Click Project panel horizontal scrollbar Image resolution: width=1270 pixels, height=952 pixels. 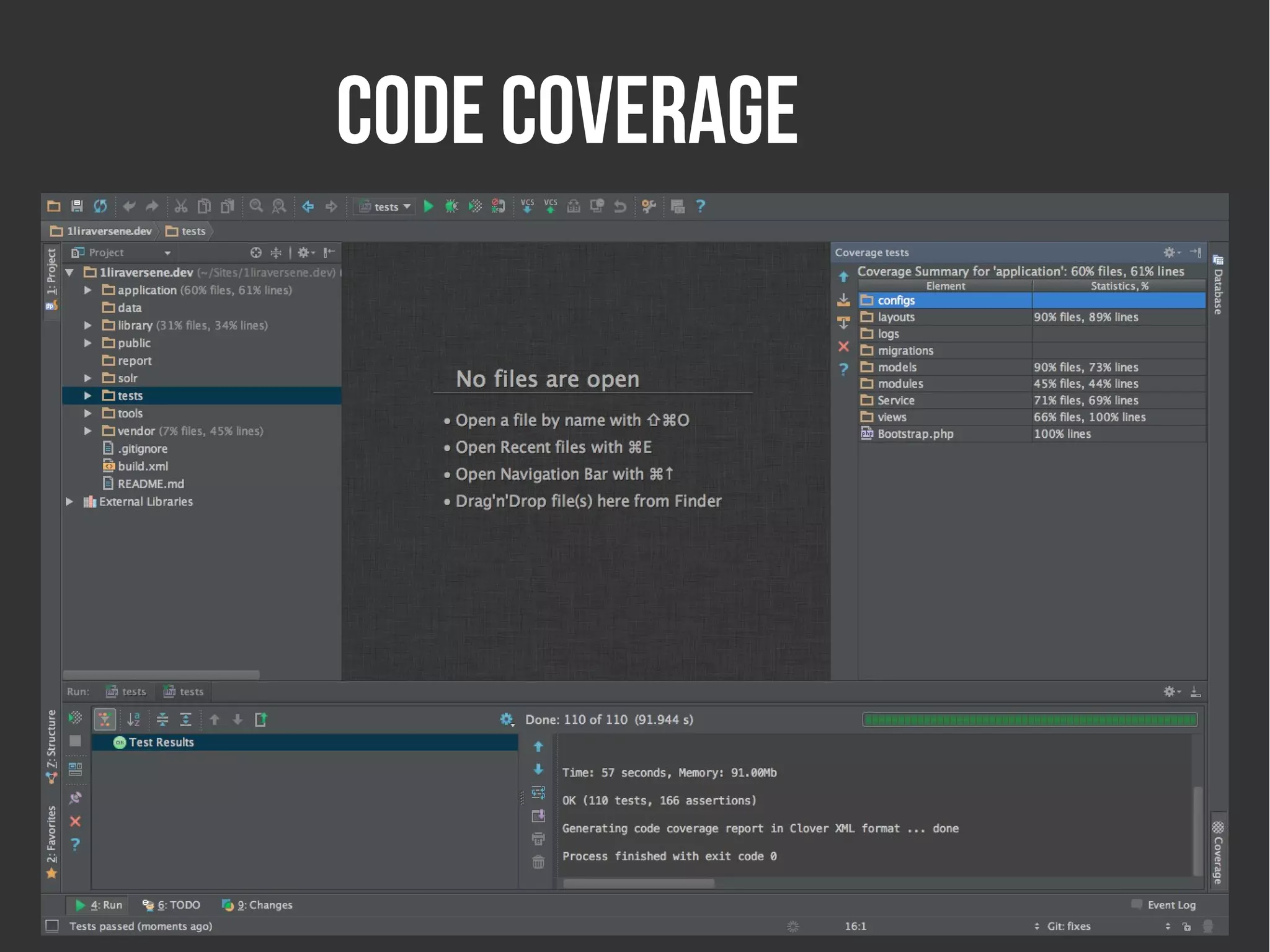pos(161,674)
